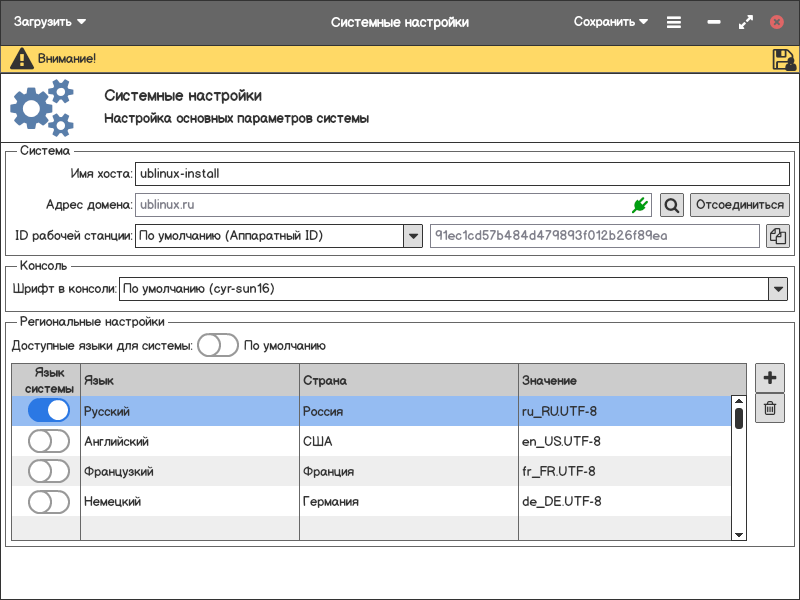Enable German as system language
This screenshot has height=600, width=800.
pos(49,501)
